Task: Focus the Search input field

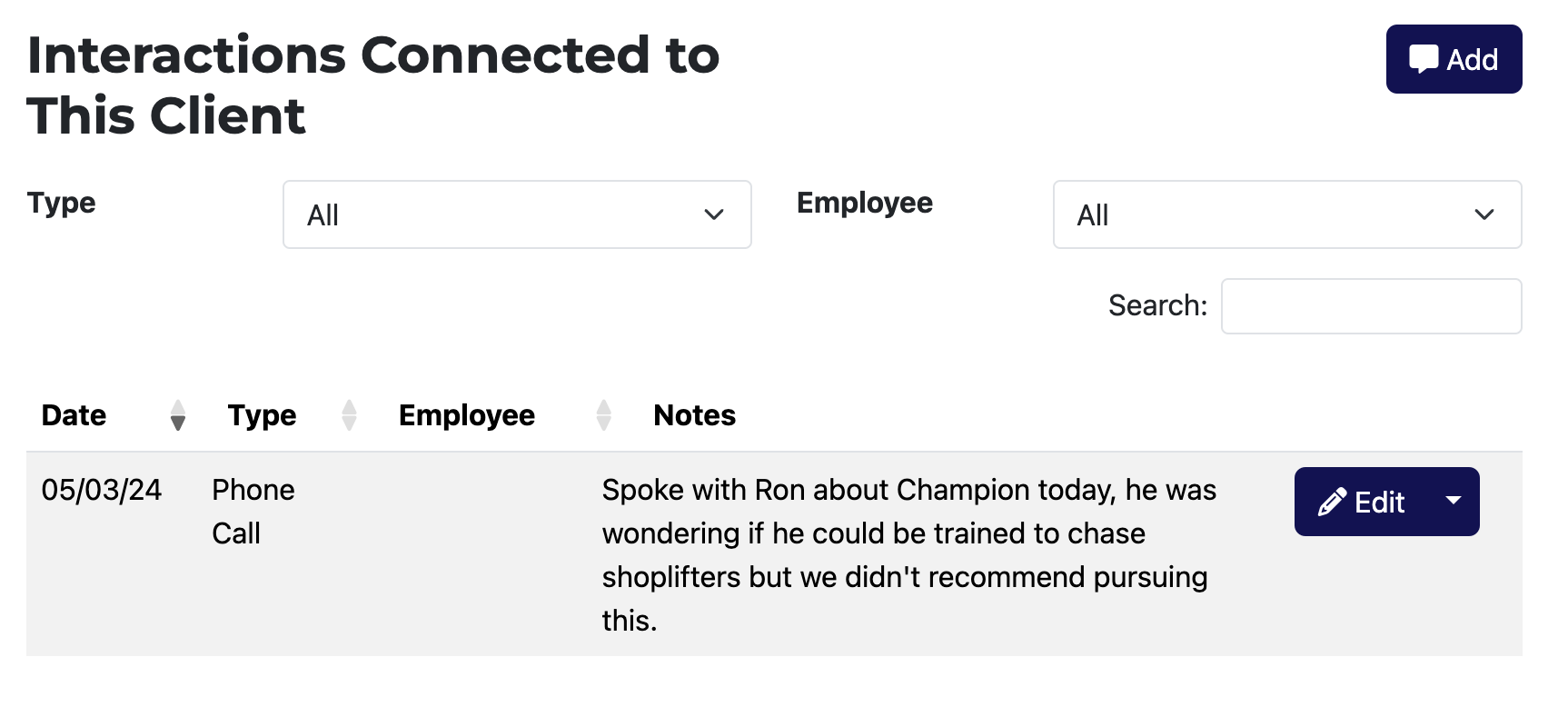Action: pyautogui.click(x=1371, y=306)
